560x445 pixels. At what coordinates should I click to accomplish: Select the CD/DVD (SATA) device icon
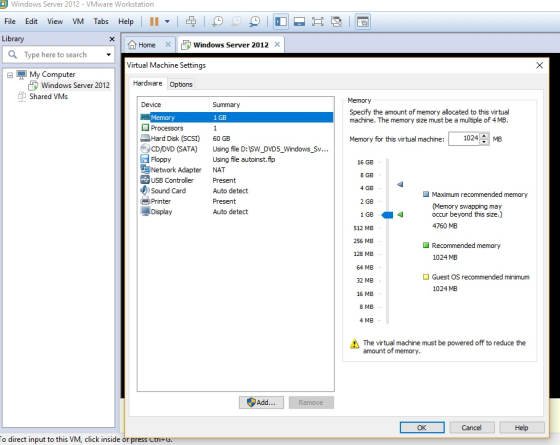pos(145,149)
